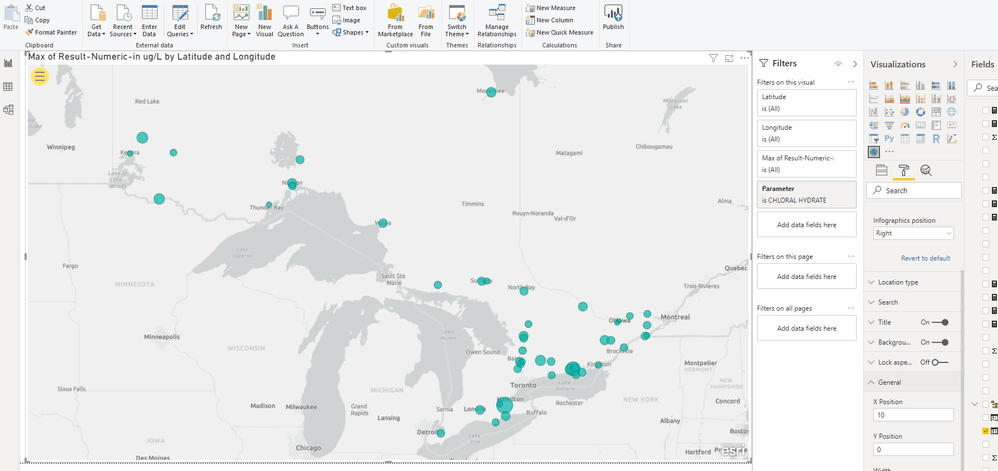Click Copy in the Clipboard group
Screen dimensions: 998x471
pos(38,20)
